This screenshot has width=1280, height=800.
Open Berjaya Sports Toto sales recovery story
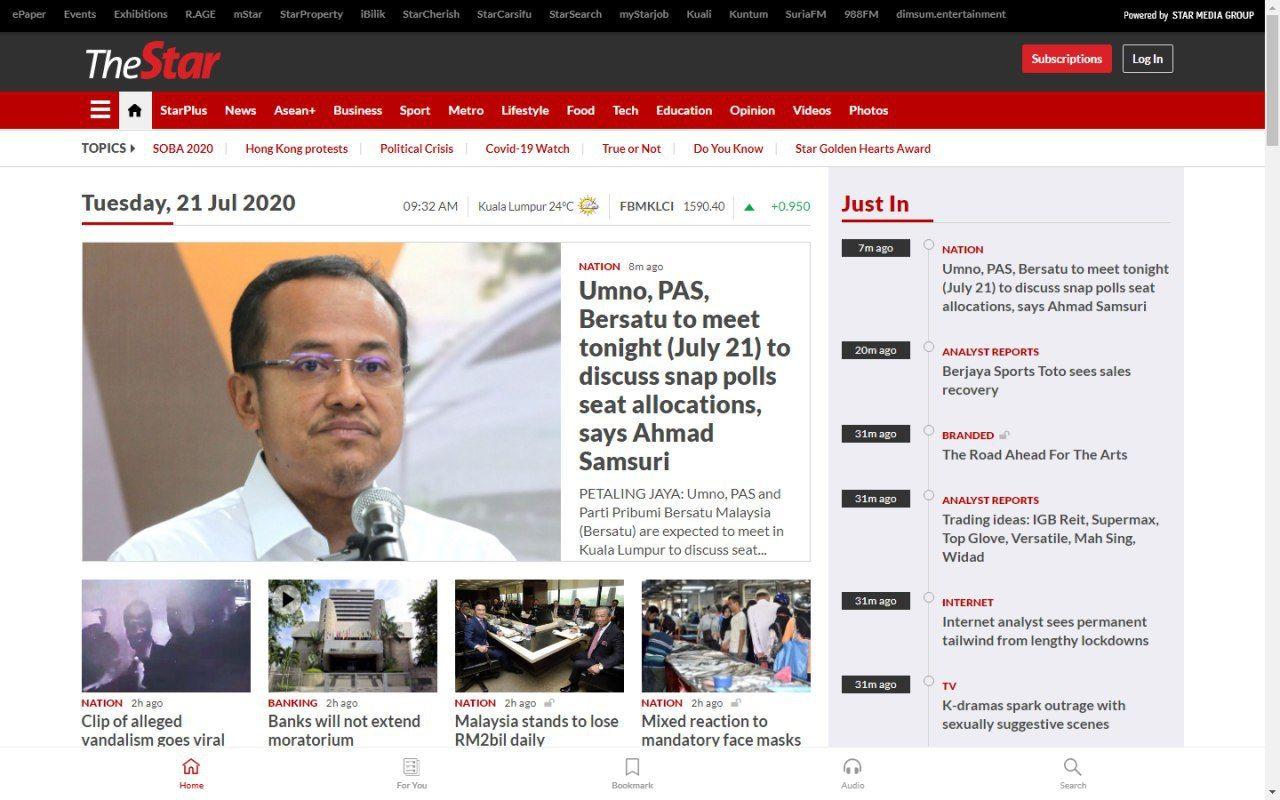click(1036, 380)
